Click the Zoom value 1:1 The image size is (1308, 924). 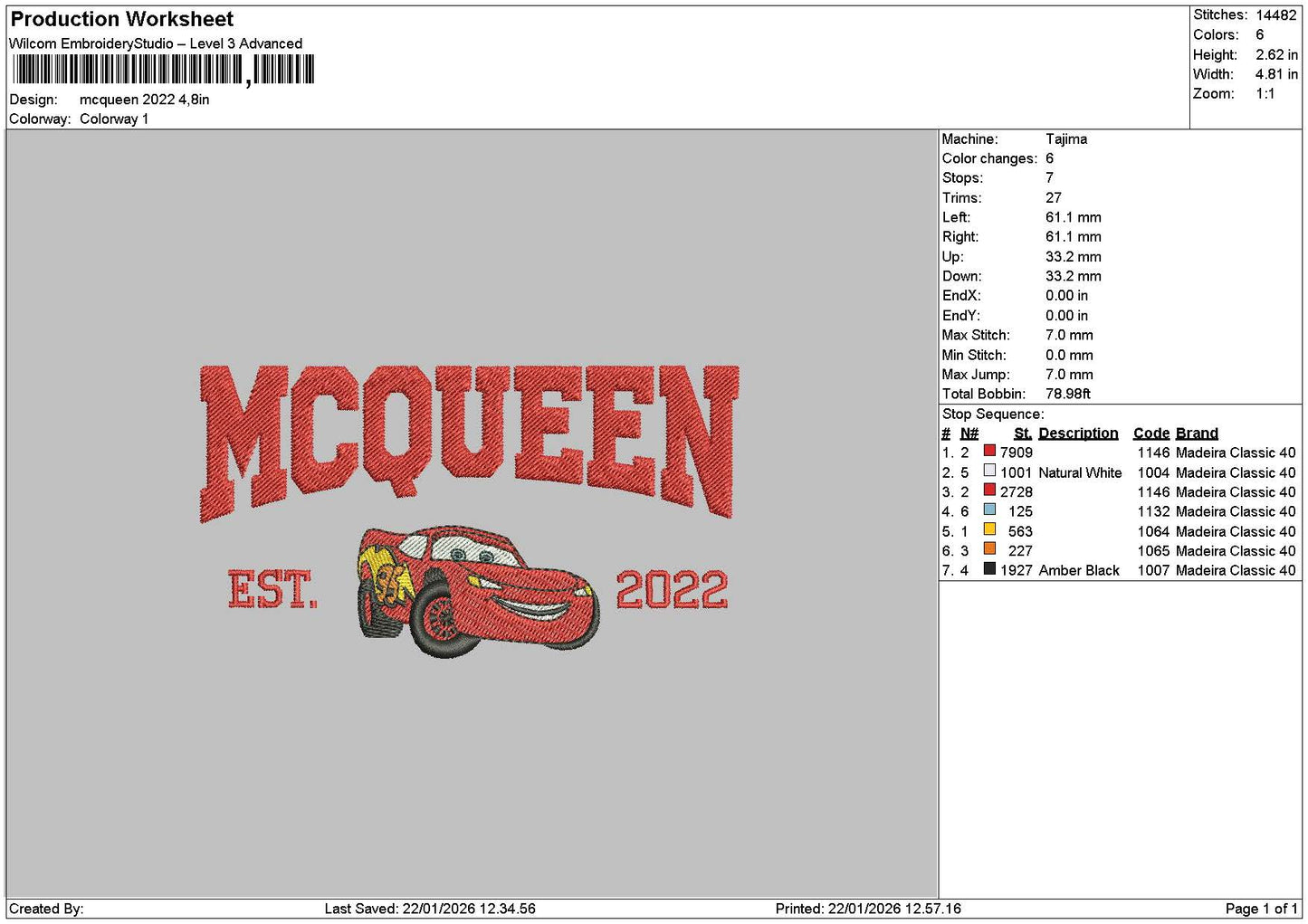coord(1265,94)
